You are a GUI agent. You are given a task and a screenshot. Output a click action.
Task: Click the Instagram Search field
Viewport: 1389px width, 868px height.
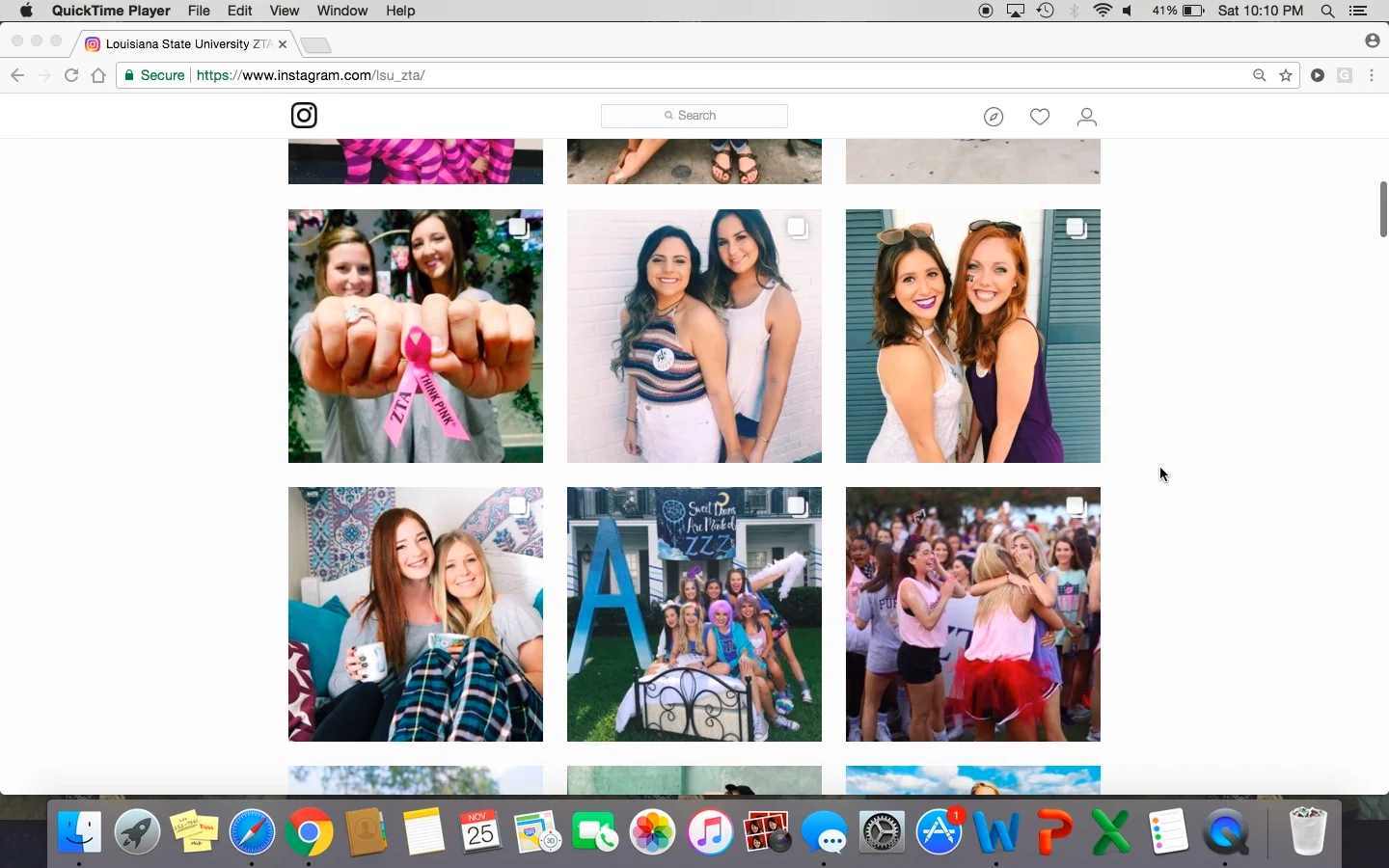pos(694,116)
